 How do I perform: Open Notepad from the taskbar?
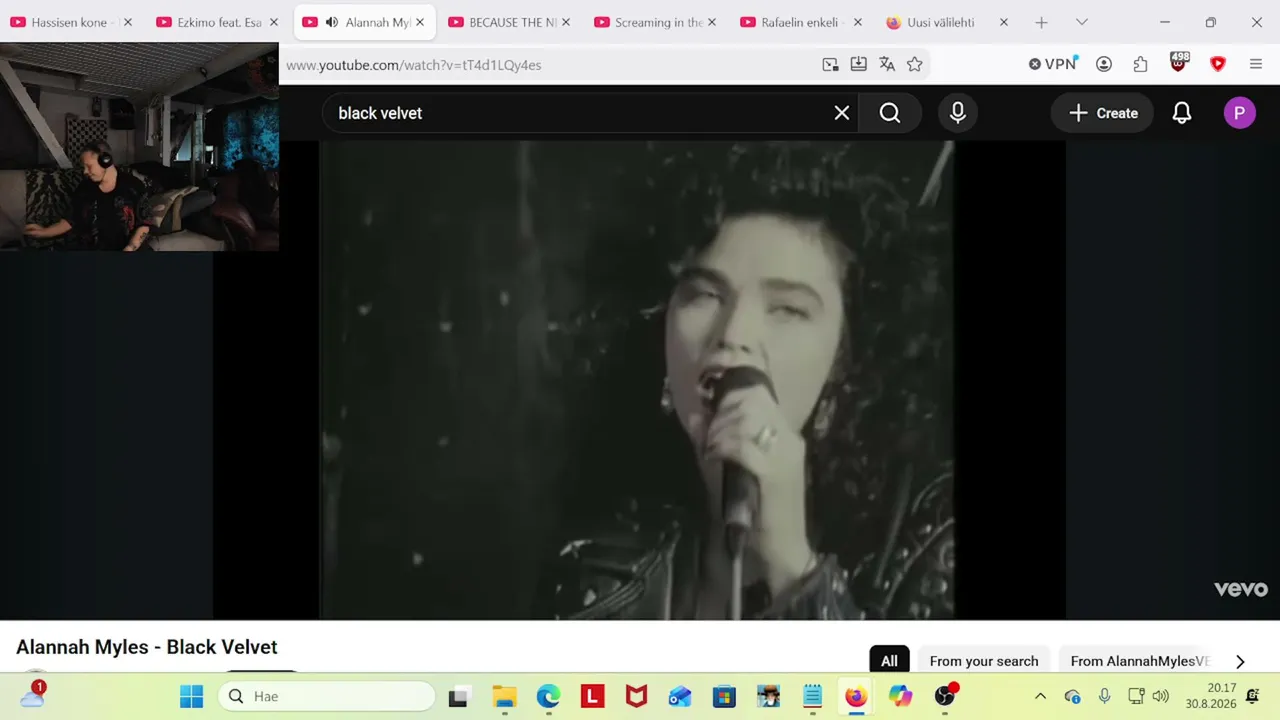812,696
